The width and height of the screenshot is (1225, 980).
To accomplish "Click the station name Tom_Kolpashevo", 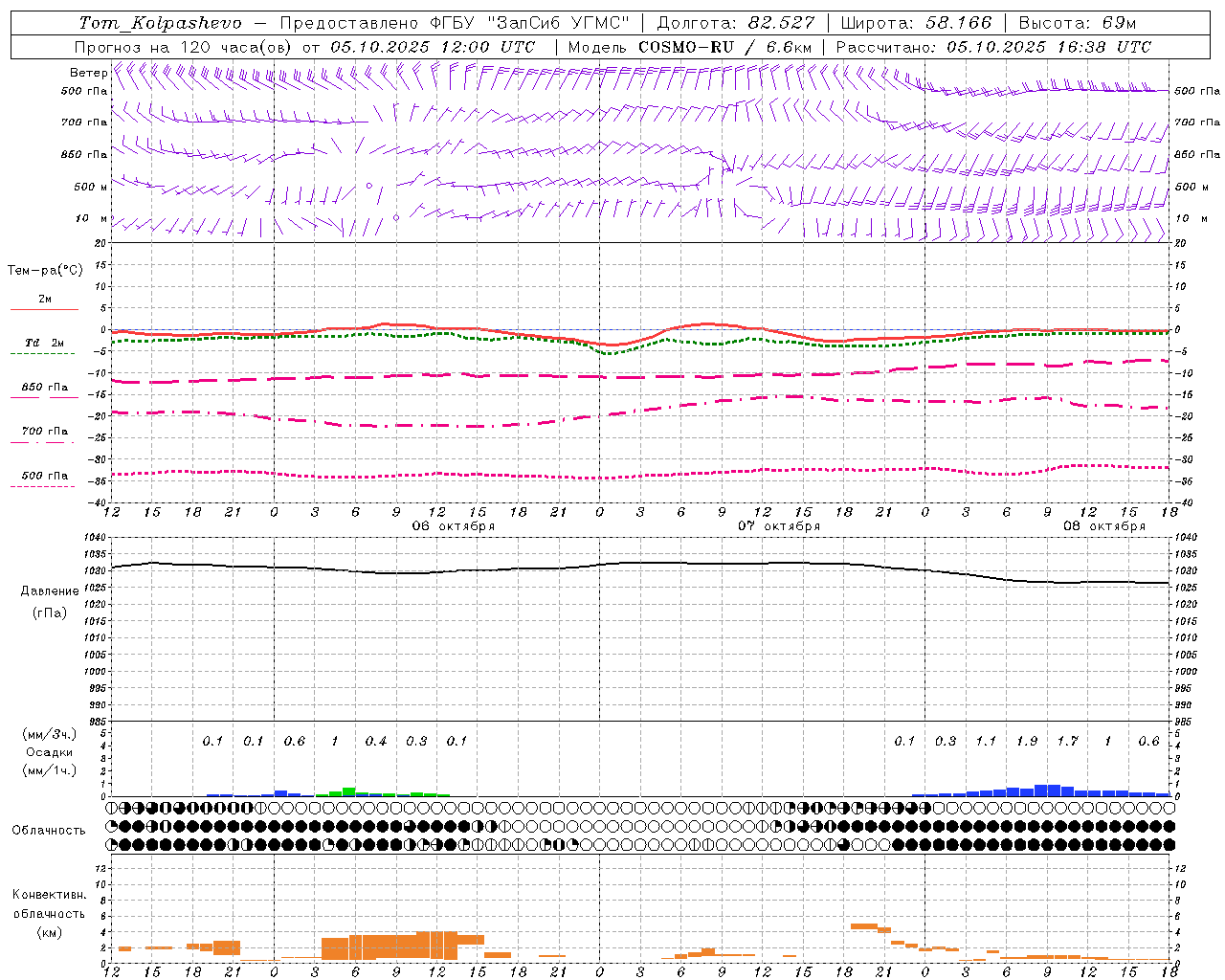I will [x=160, y=23].
